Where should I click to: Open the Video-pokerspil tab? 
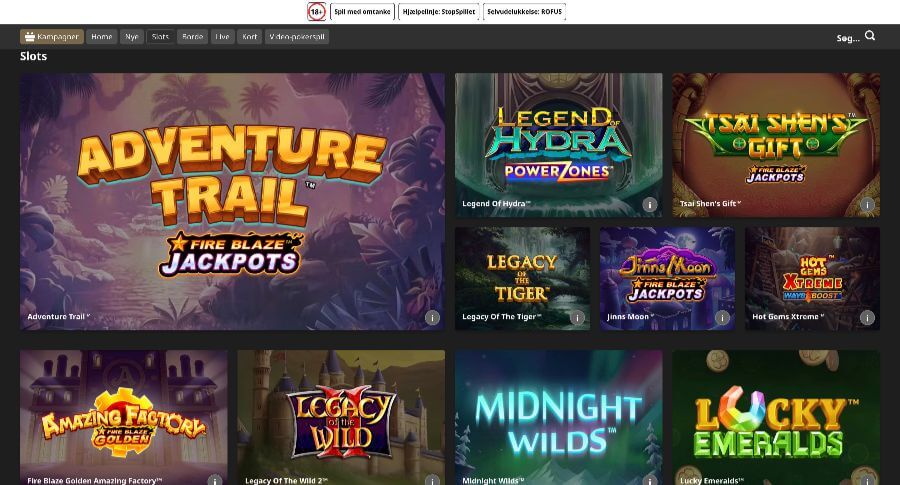pos(297,37)
